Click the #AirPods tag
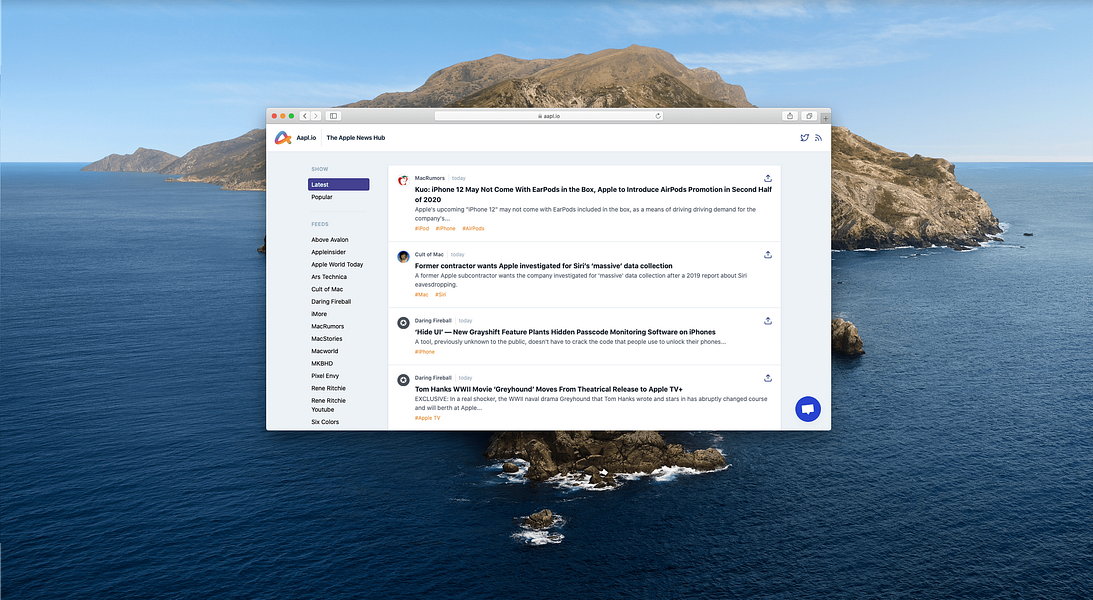Viewport: 1093px width, 600px height. pos(473,229)
